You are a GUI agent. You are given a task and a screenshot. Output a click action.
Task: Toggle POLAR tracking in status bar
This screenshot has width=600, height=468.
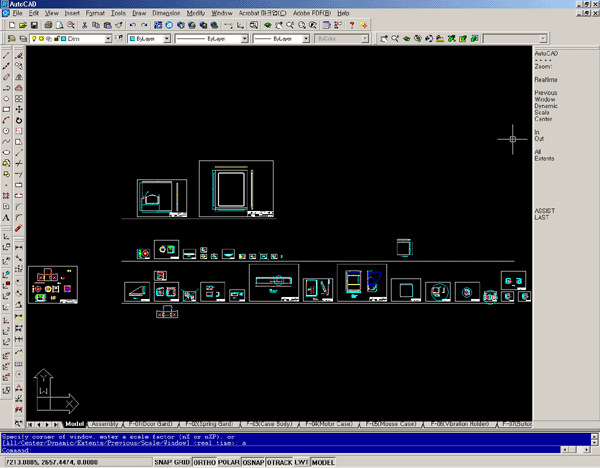[x=229, y=462]
